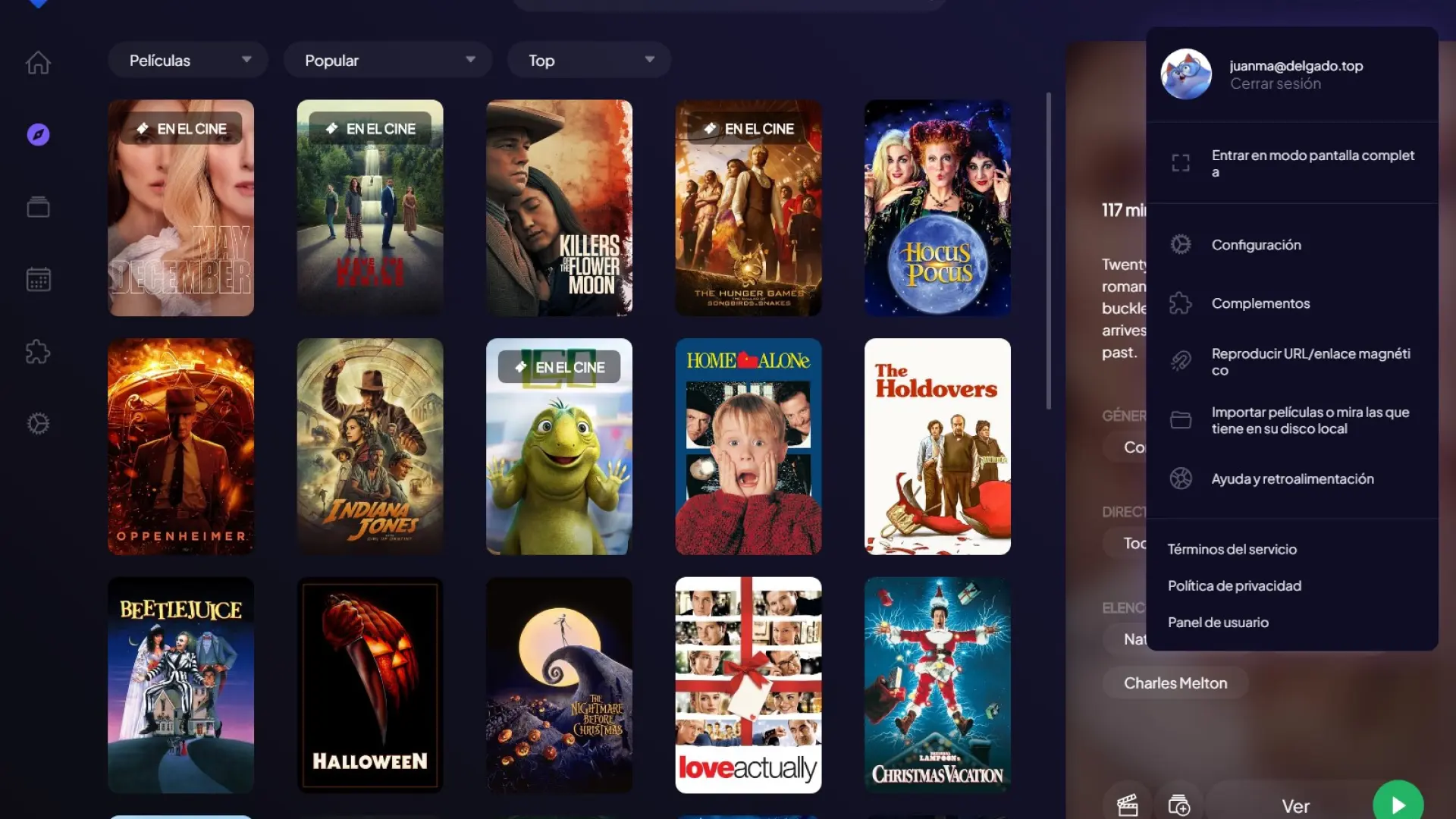The image size is (1456, 819).
Task: Open the Settings gear in the left sidebar
Action: (x=38, y=423)
